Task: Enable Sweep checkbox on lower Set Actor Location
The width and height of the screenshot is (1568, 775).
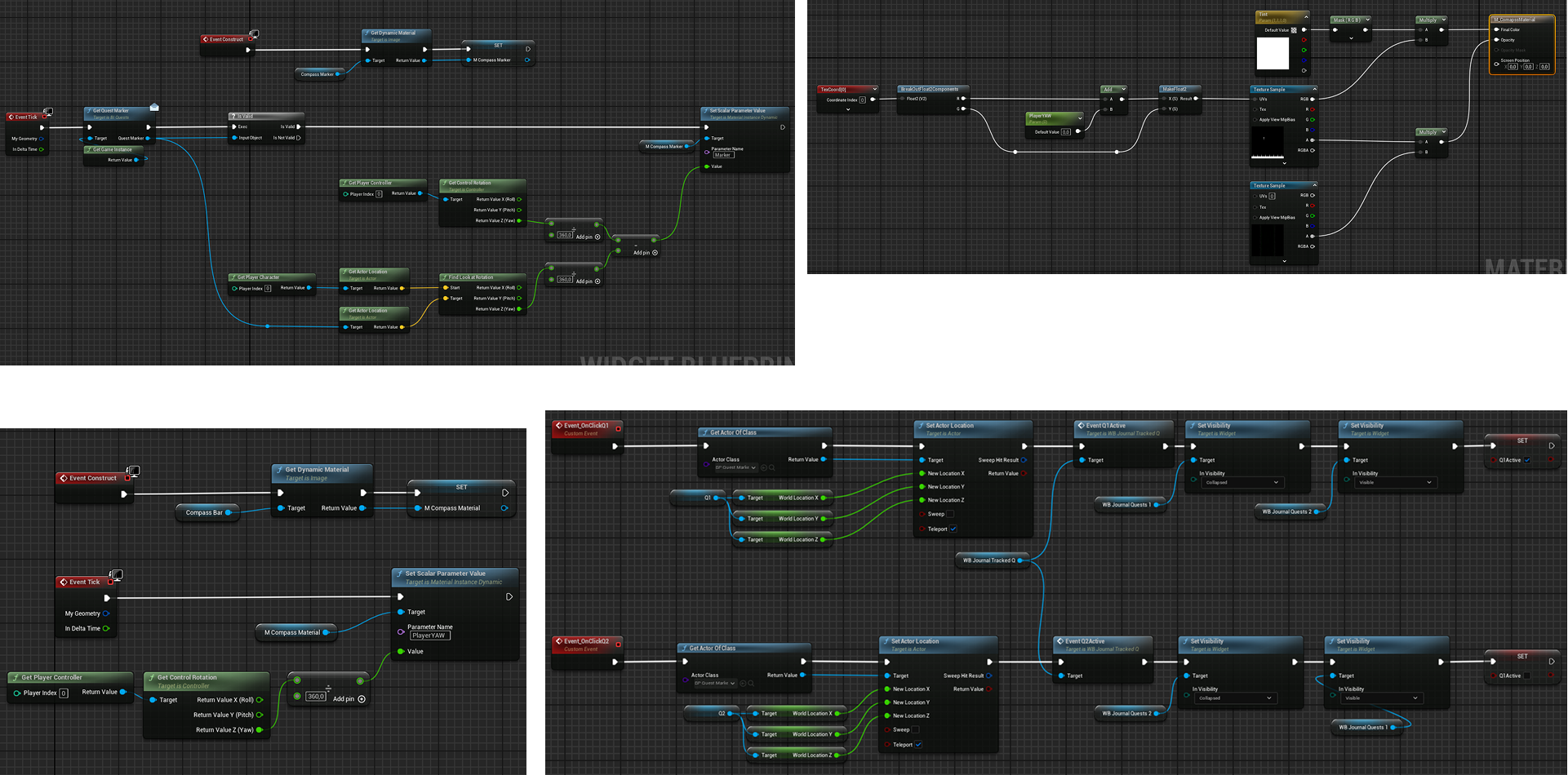Action: (915, 730)
